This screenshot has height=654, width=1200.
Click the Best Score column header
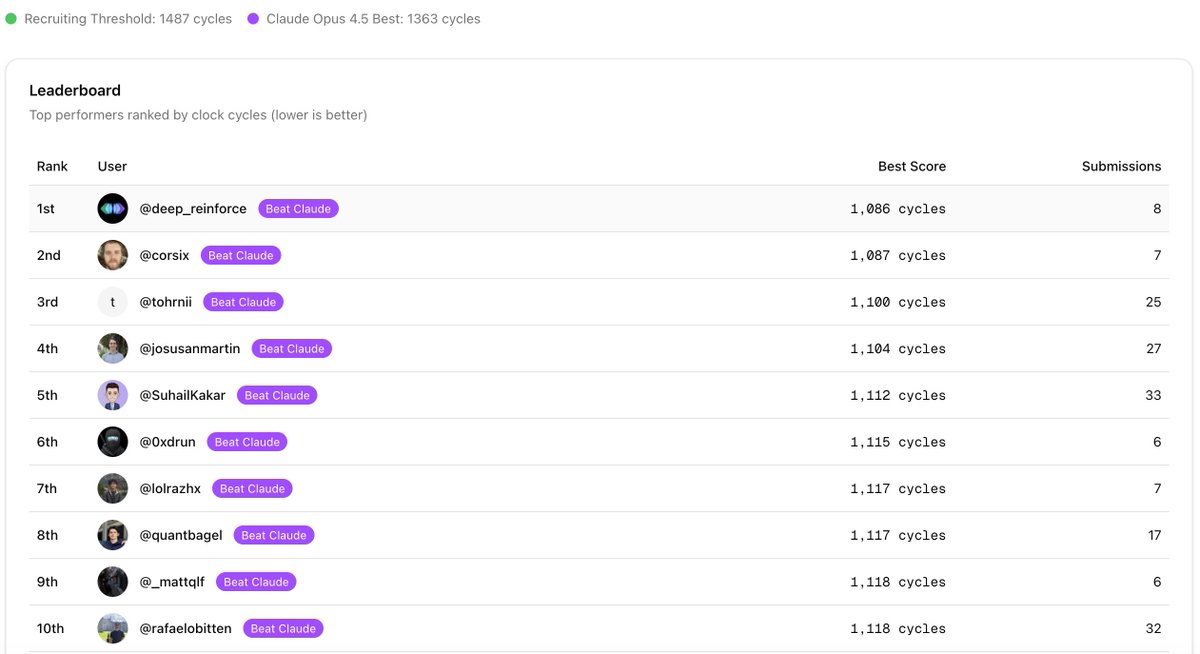[912, 166]
